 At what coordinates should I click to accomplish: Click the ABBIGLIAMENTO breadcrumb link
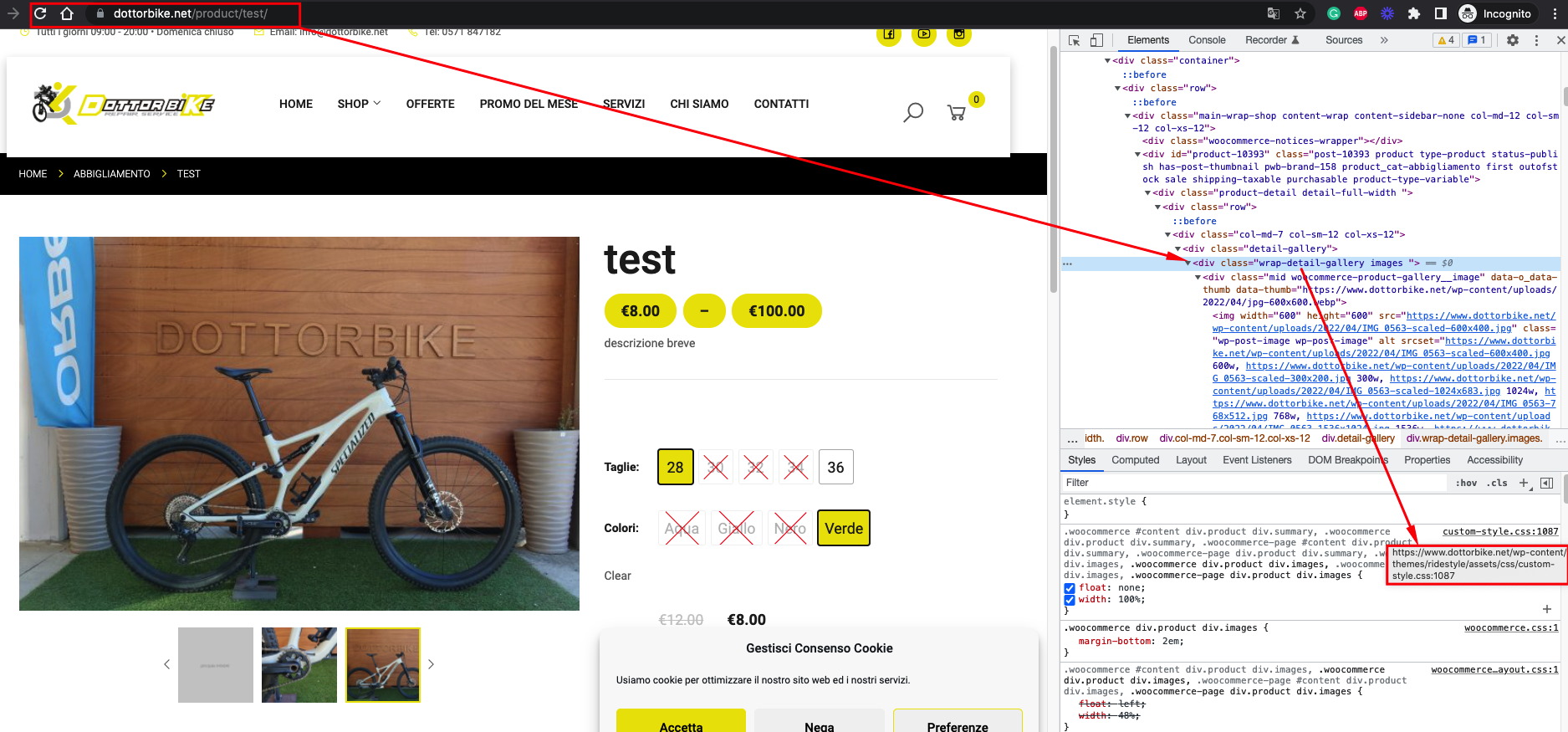[x=112, y=174]
